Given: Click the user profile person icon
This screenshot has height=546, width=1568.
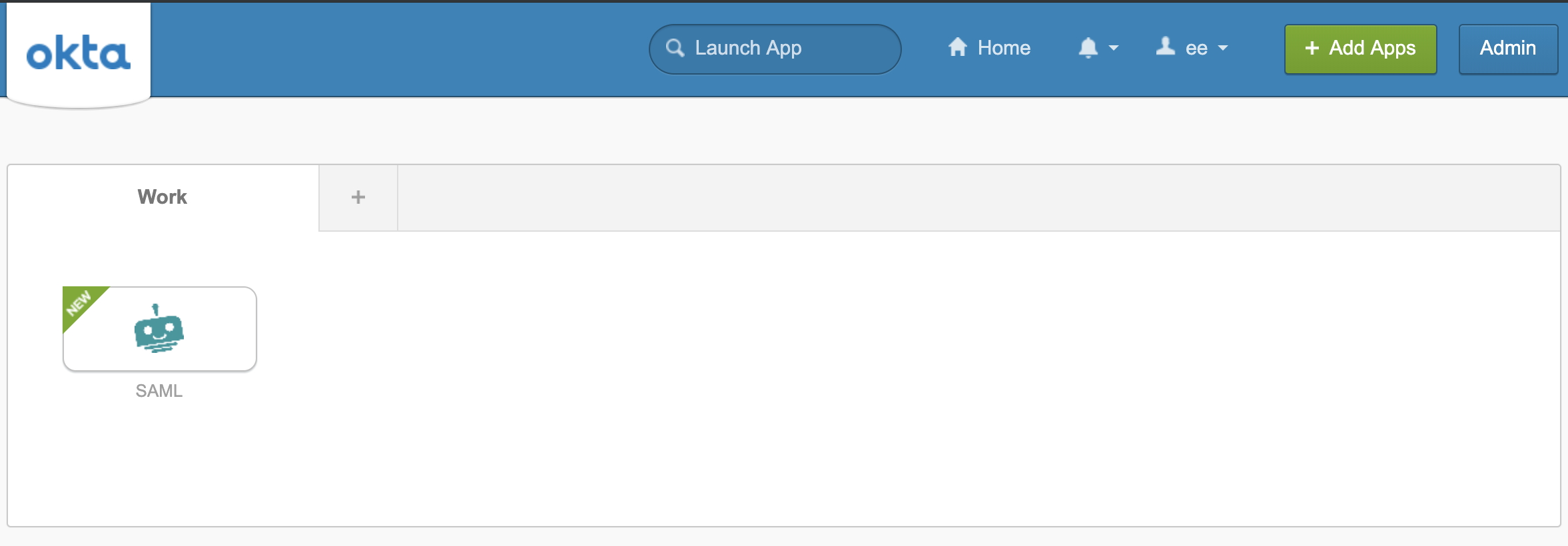Looking at the screenshot, I should [1165, 47].
